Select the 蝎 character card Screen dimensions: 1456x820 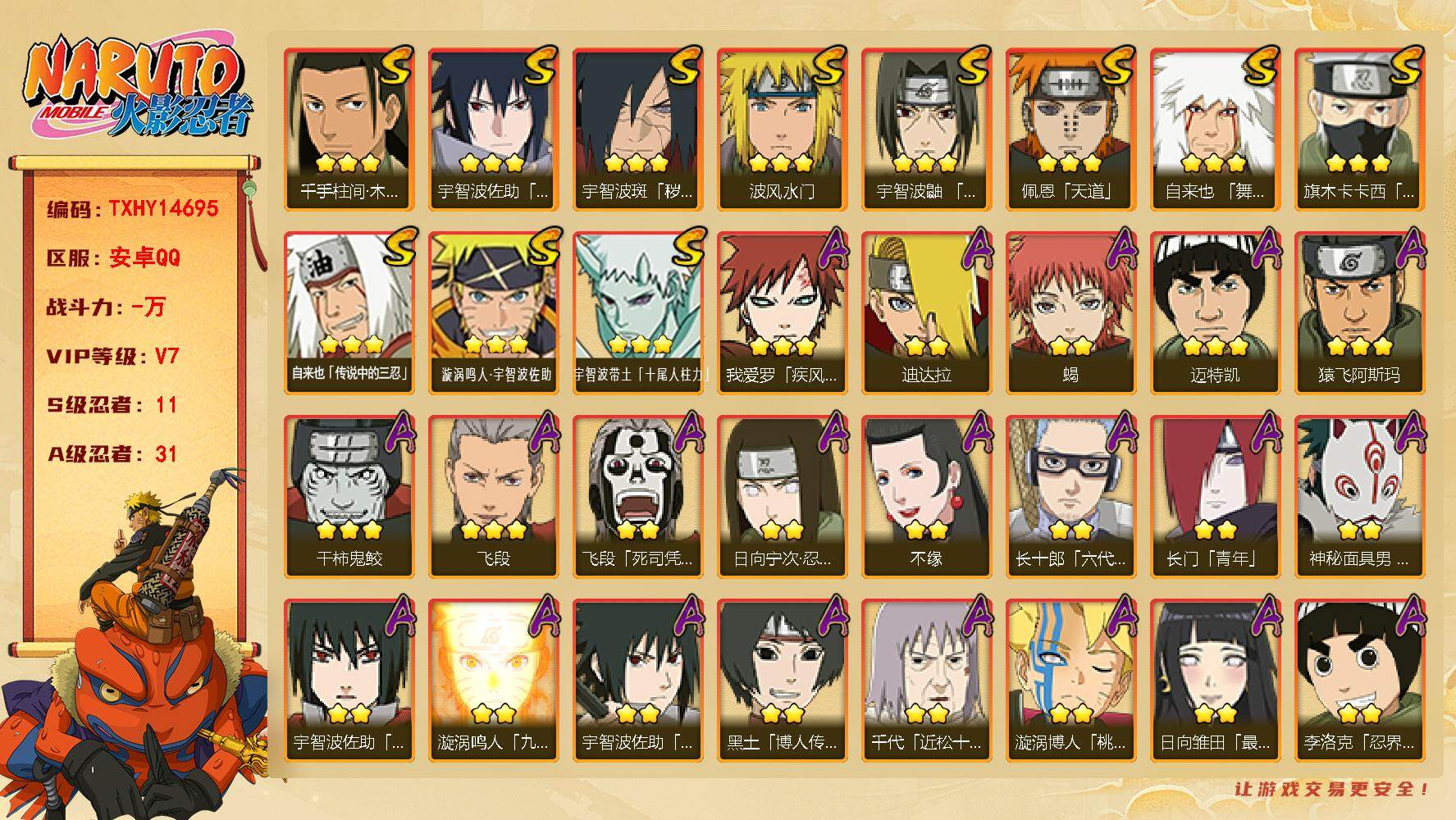pyautogui.click(x=1070, y=313)
